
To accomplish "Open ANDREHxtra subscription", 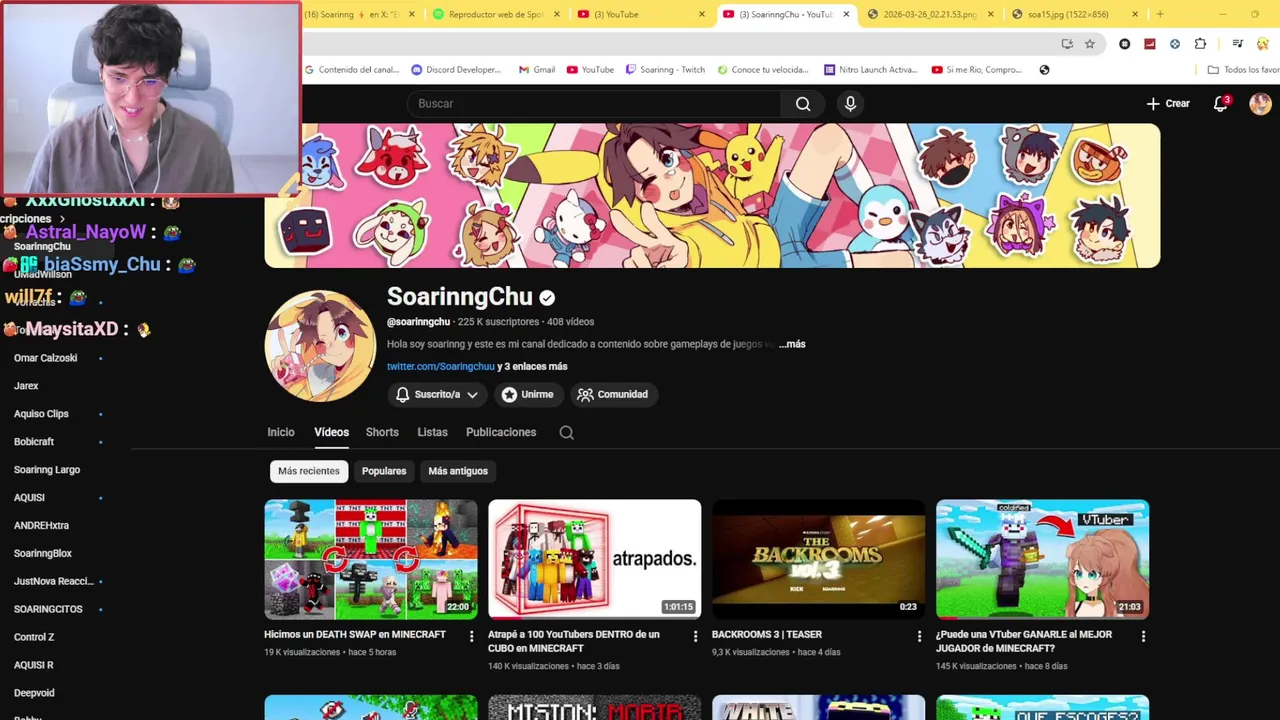I will [x=41, y=526].
